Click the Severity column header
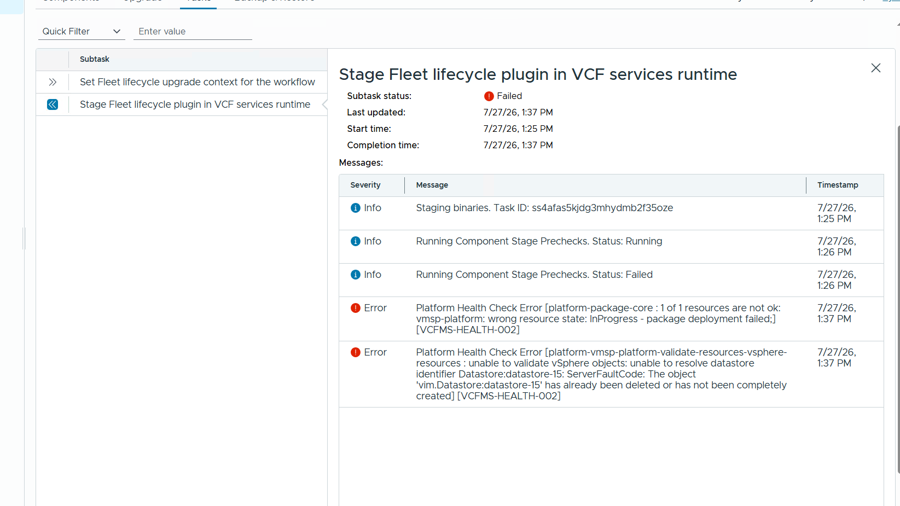The height and width of the screenshot is (506, 900). pyautogui.click(x=366, y=185)
